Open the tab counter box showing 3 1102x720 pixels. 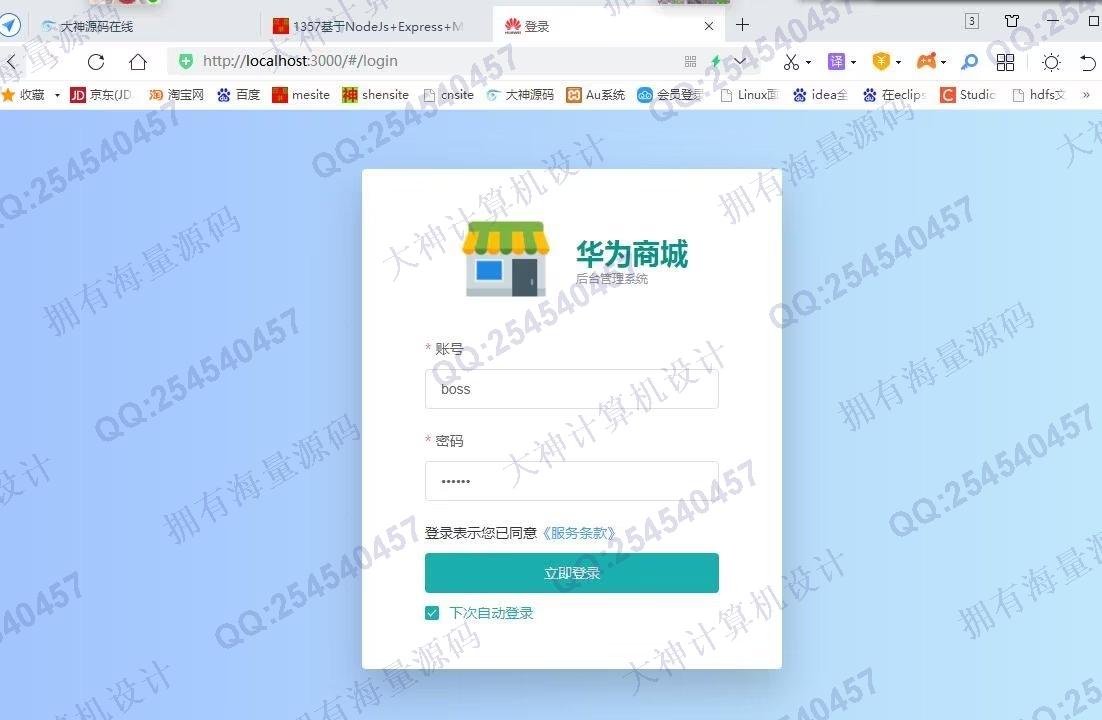[x=971, y=21]
